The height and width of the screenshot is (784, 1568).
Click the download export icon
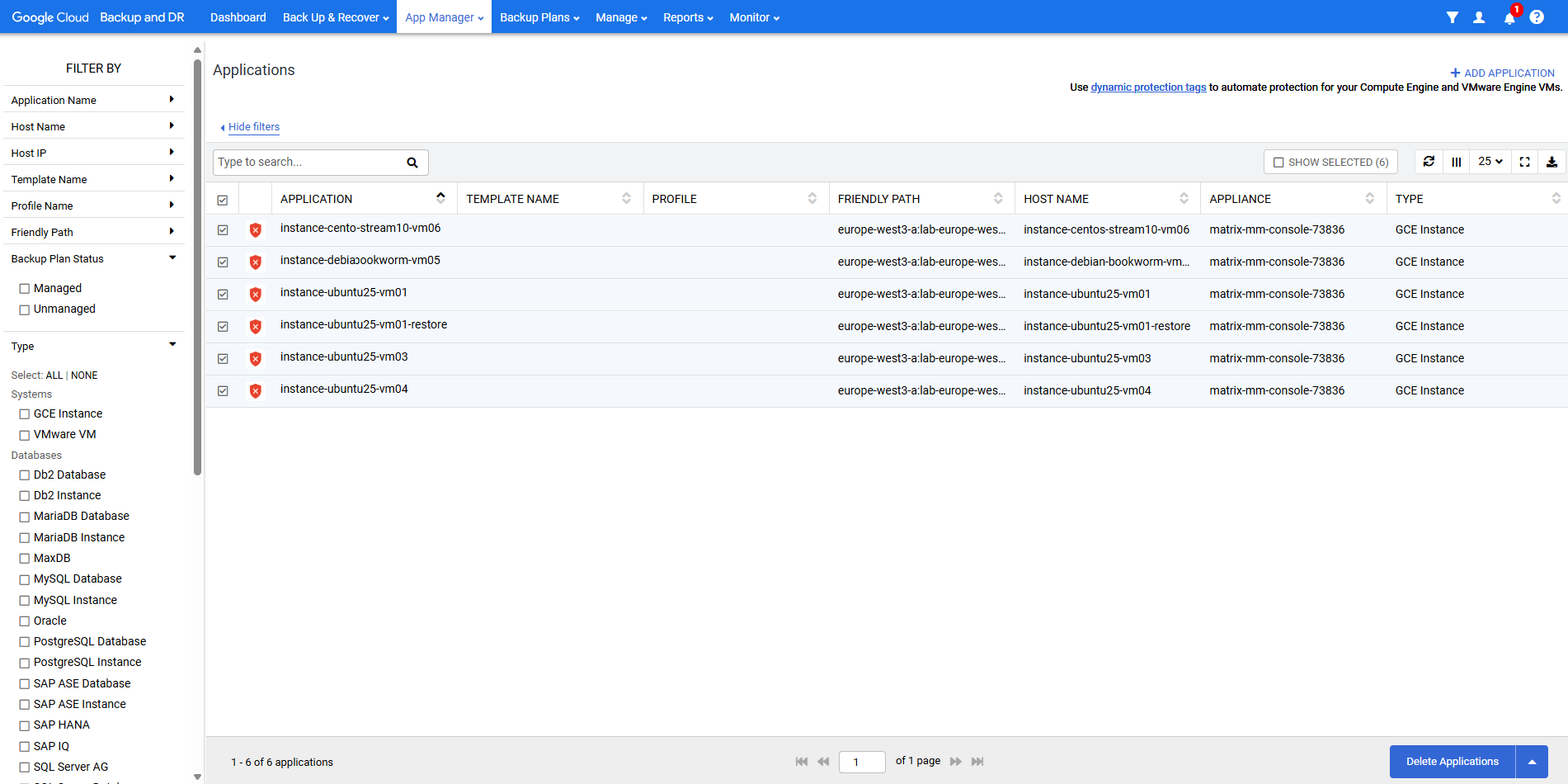click(x=1552, y=162)
